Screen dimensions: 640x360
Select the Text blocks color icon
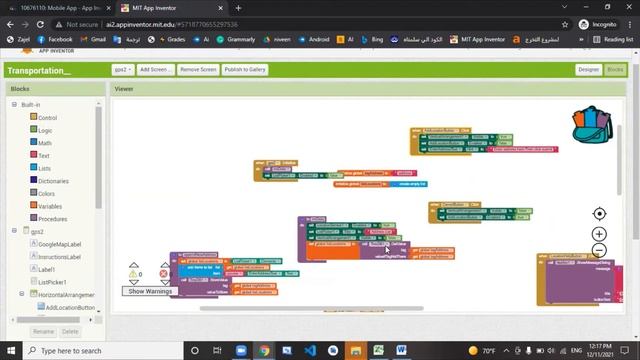[x=33, y=155]
